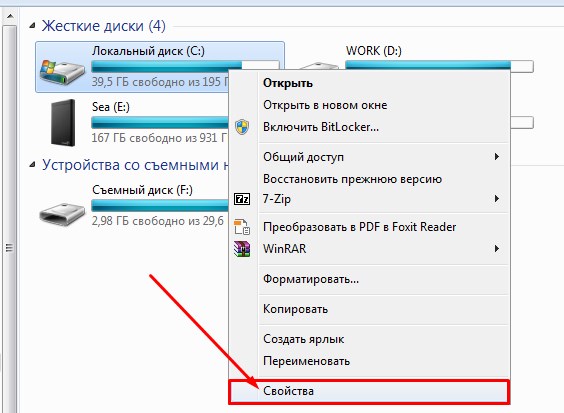
Task: Select the Local Disk (C:) drive icon
Action: (62, 72)
